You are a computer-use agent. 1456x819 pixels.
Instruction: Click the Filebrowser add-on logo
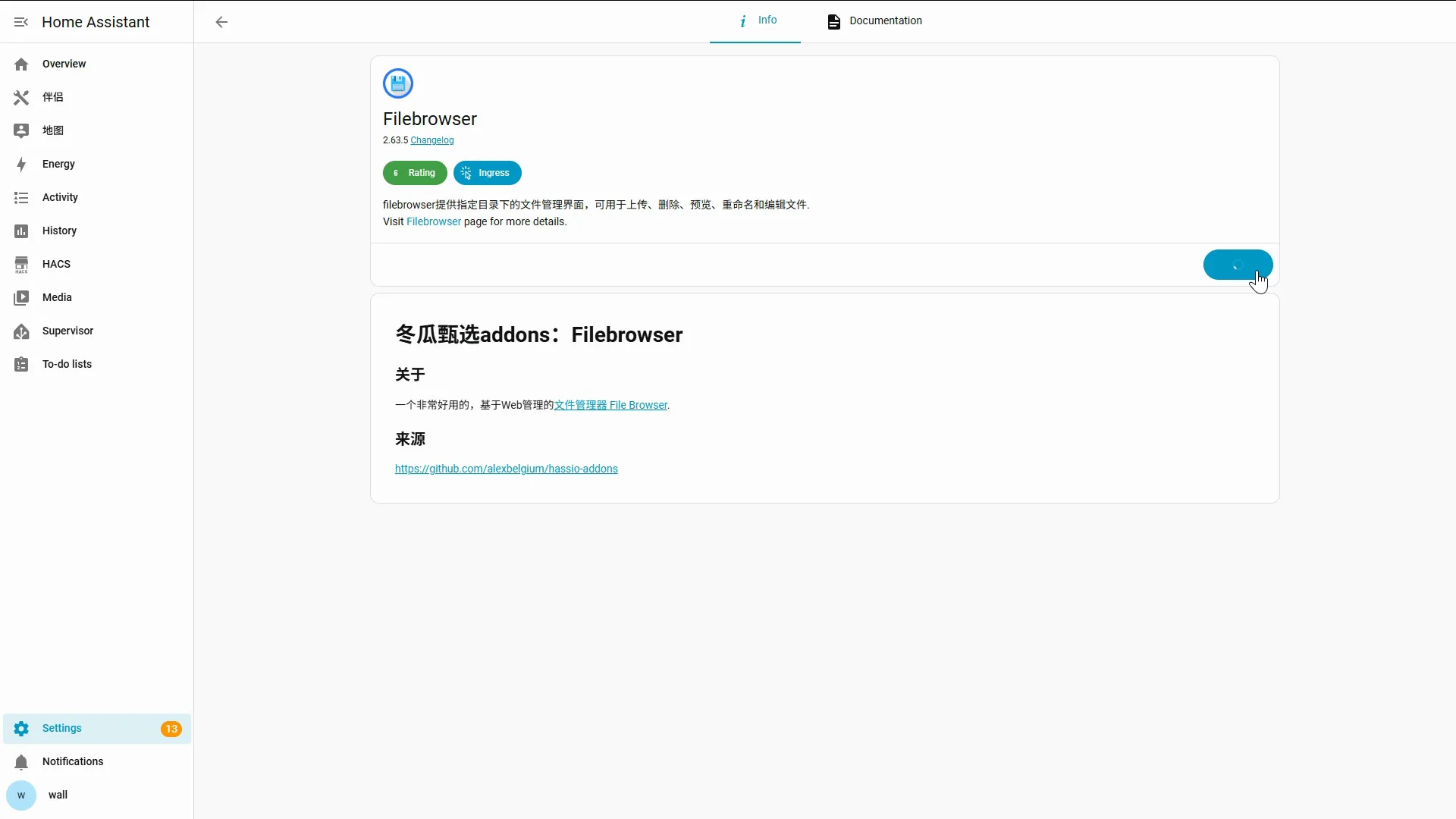(398, 83)
